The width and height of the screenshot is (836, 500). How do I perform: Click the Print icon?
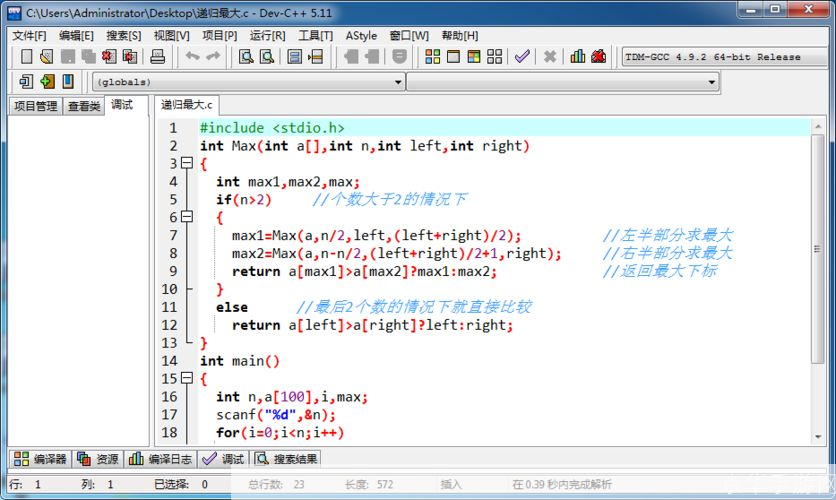[157, 57]
